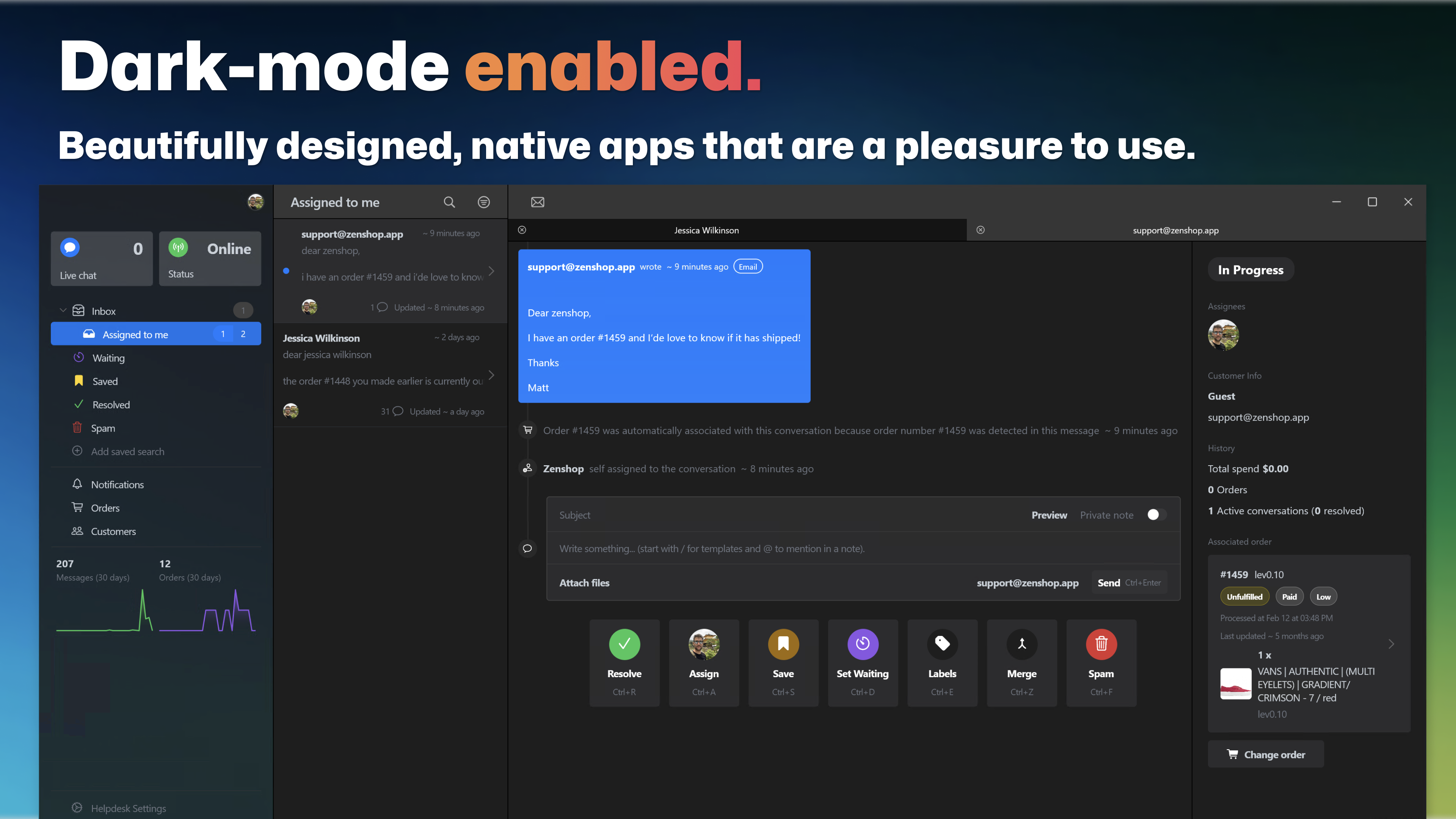Click the Set Waiting clock icon
The width and height of the screenshot is (1456, 819).
tap(863, 644)
